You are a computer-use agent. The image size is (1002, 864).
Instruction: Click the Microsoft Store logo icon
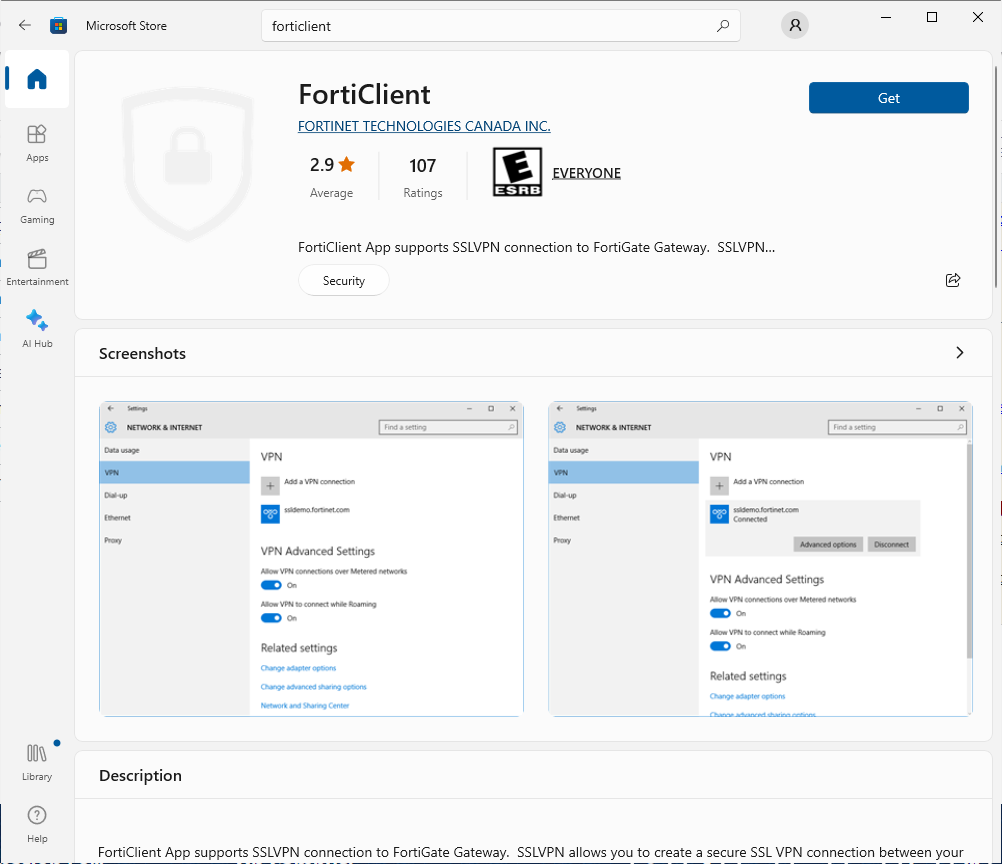click(59, 26)
